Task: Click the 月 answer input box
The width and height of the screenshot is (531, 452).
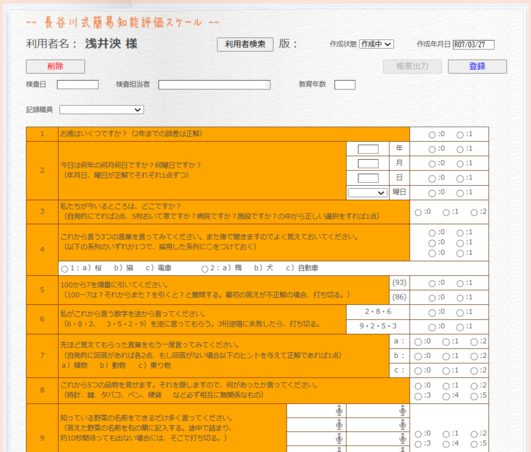Action: coord(368,164)
